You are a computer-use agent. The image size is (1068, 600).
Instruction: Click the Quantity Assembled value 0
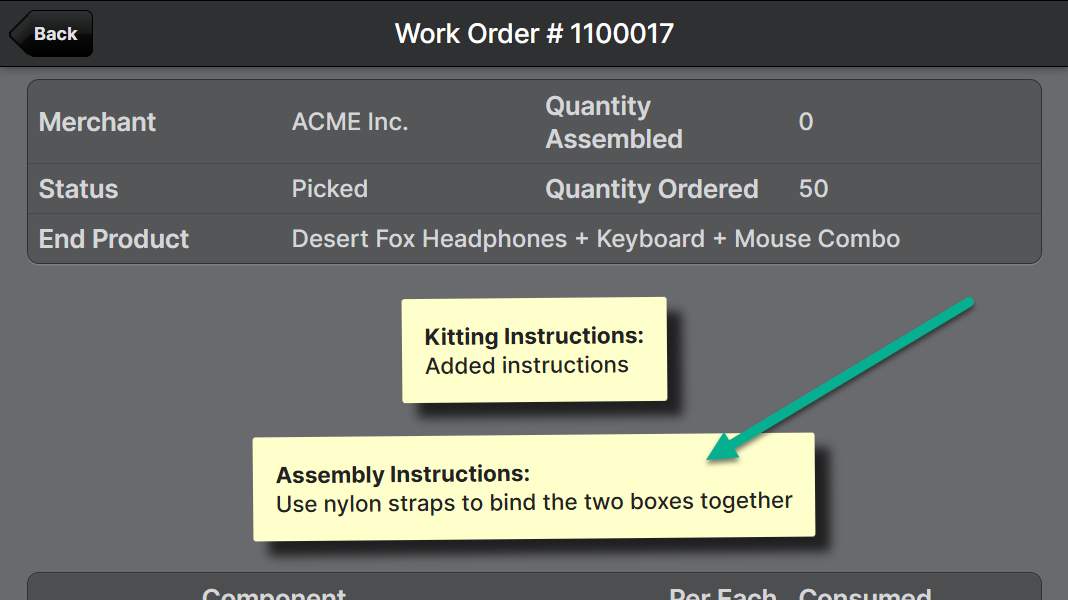[x=806, y=122]
